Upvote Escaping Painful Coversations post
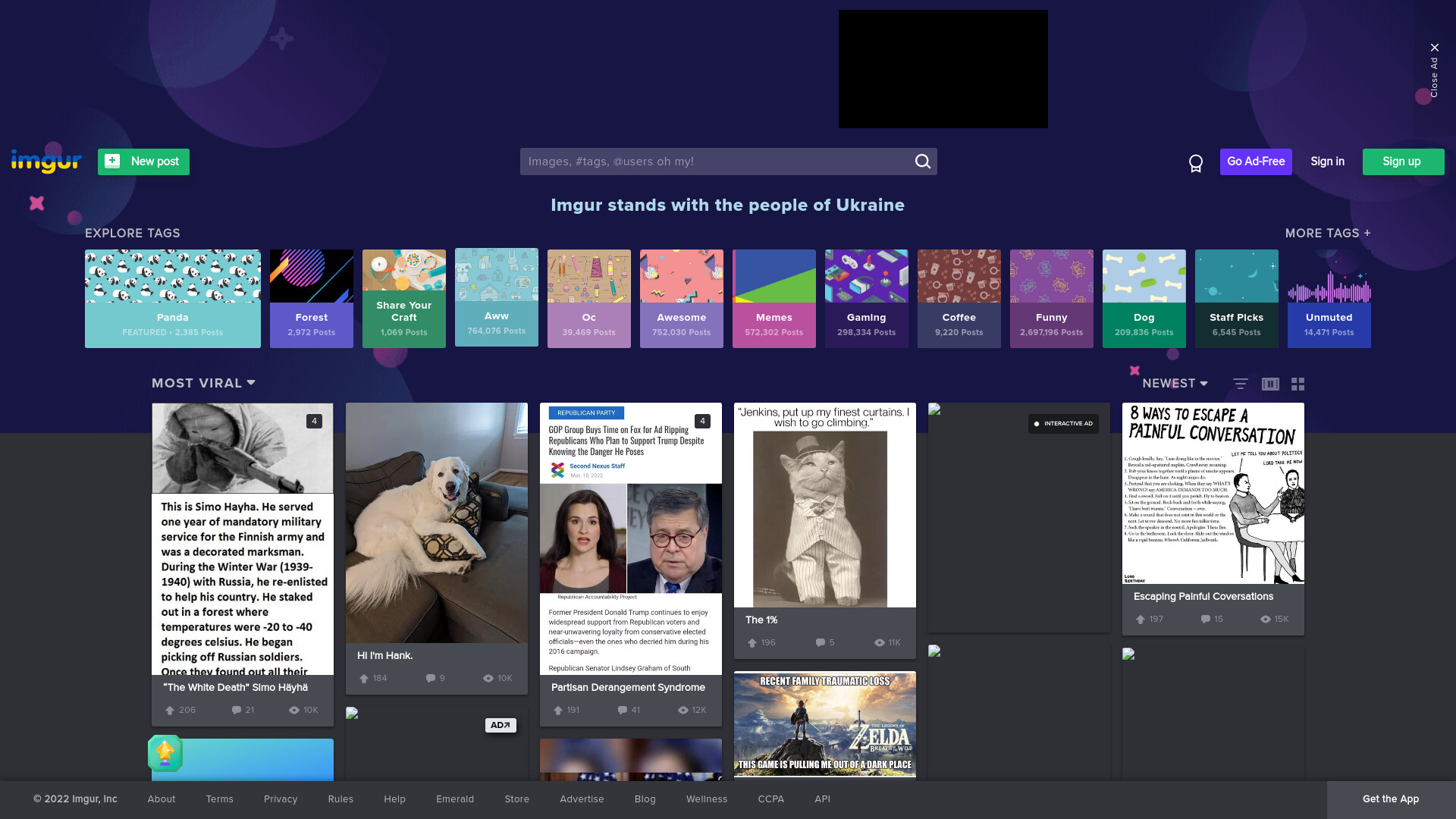Screen dimensions: 1456x819 point(1141,620)
